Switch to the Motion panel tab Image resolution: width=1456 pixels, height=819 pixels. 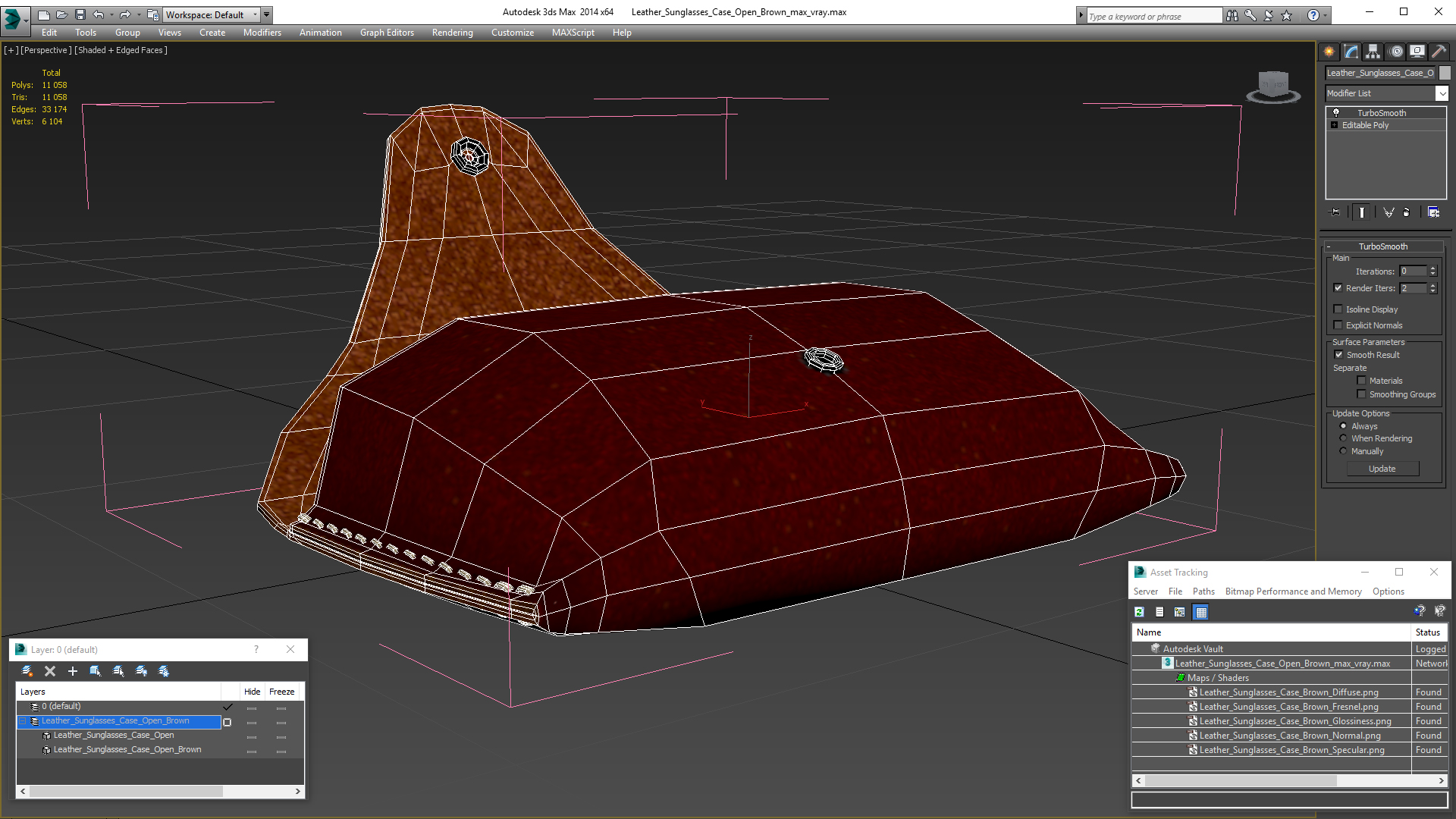[x=1396, y=52]
